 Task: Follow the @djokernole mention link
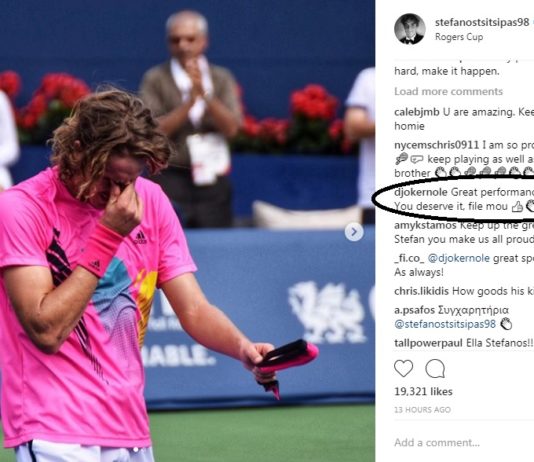[459, 258]
